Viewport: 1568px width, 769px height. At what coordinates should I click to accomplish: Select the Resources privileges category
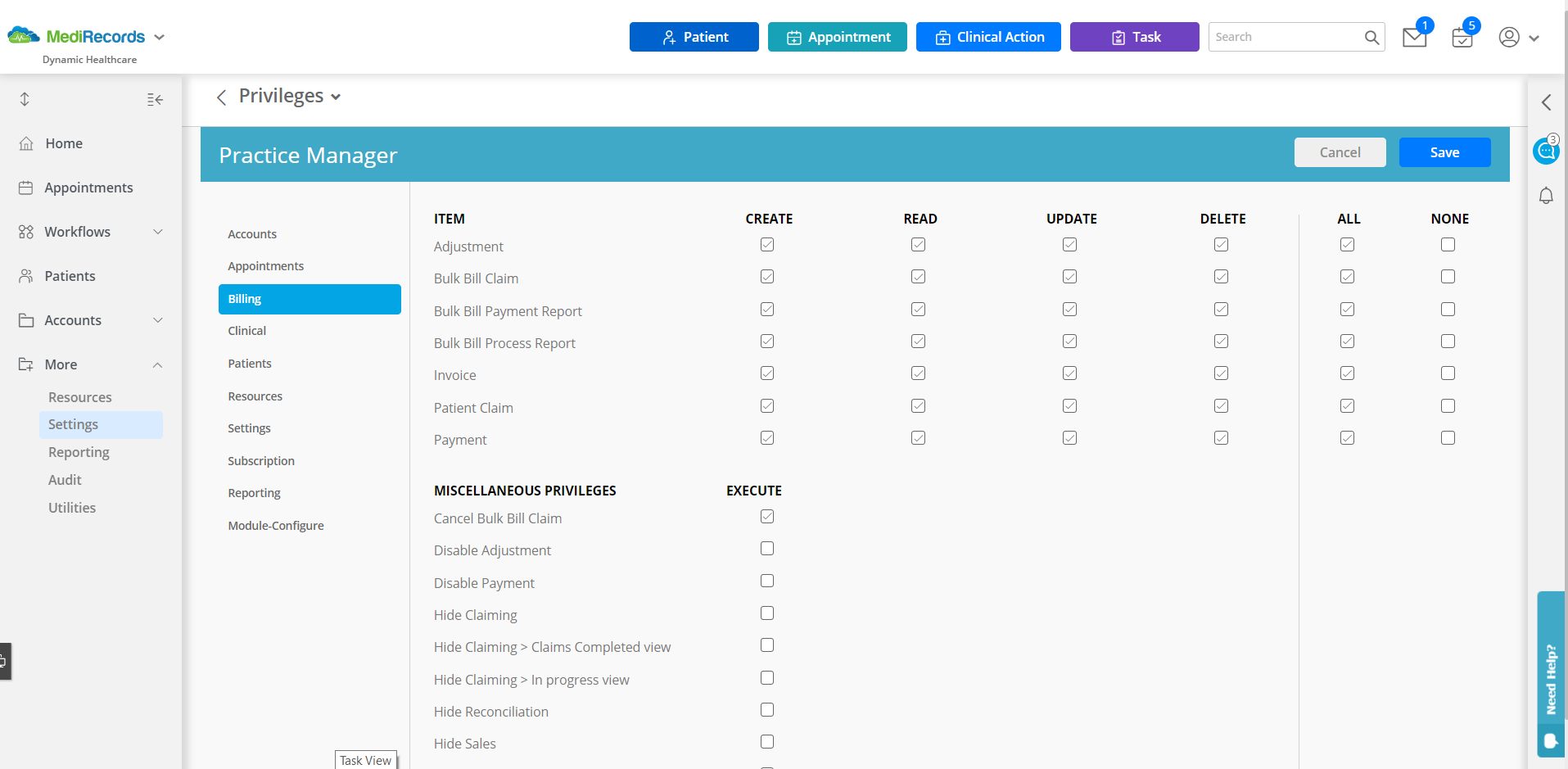click(x=255, y=396)
